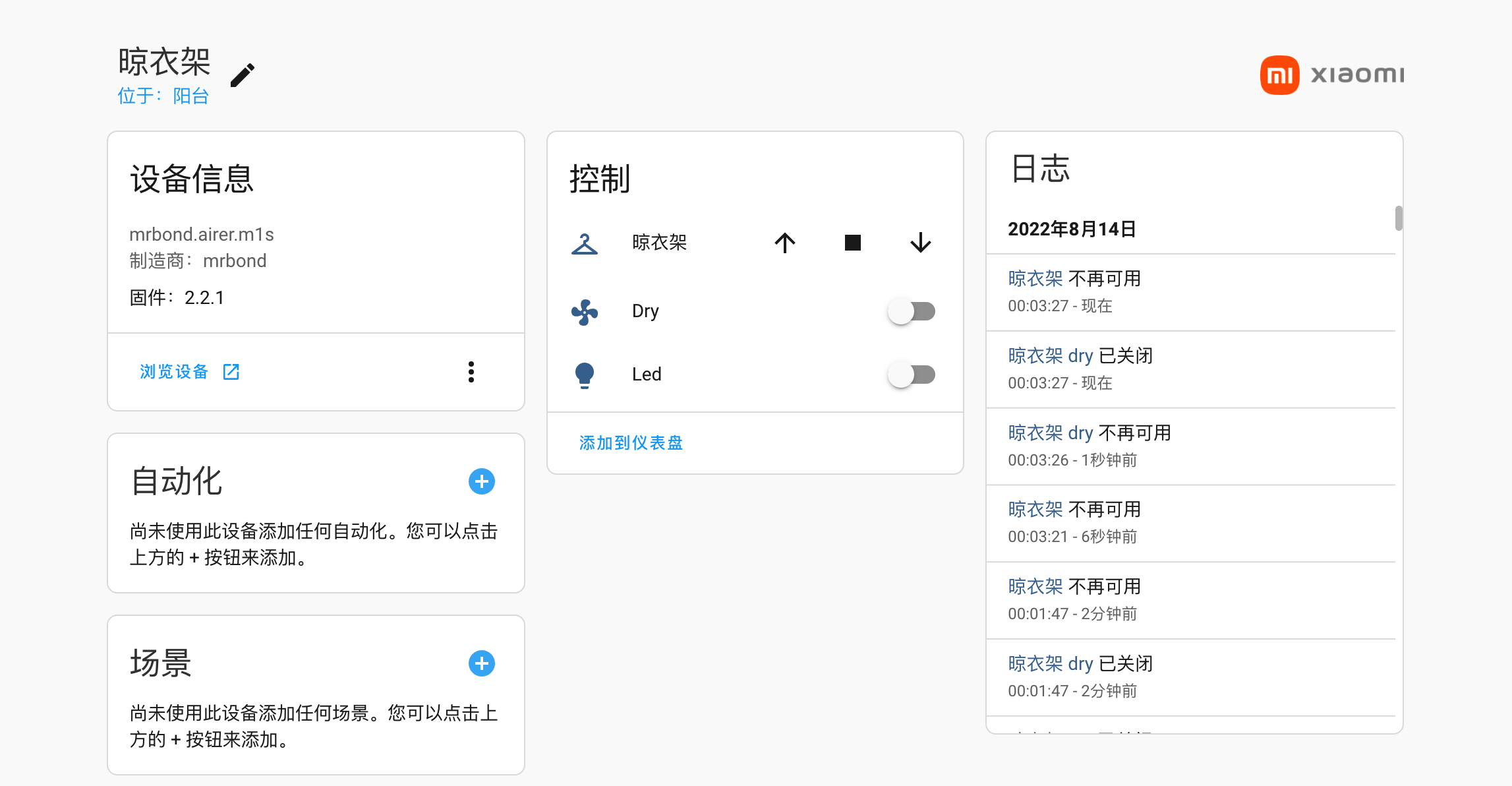The height and width of the screenshot is (786, 1512).
Task: Add a new automation with plus button
Action: 482,481
